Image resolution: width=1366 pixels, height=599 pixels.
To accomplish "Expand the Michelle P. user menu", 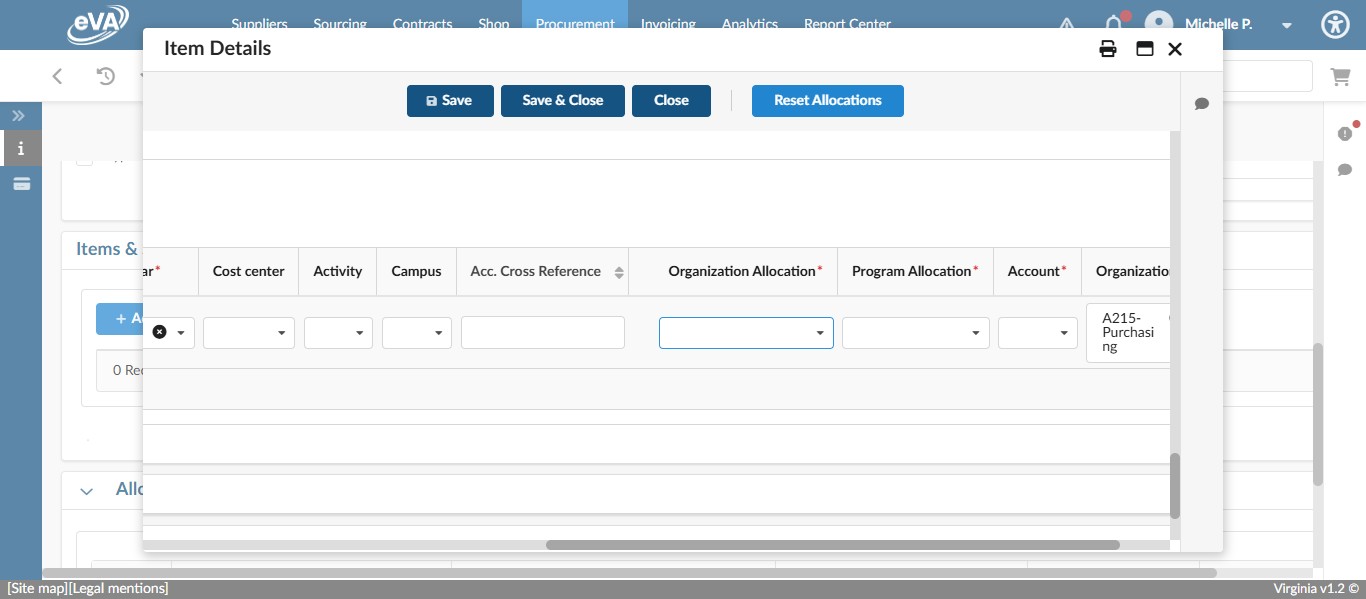I will coord(1287,24).
